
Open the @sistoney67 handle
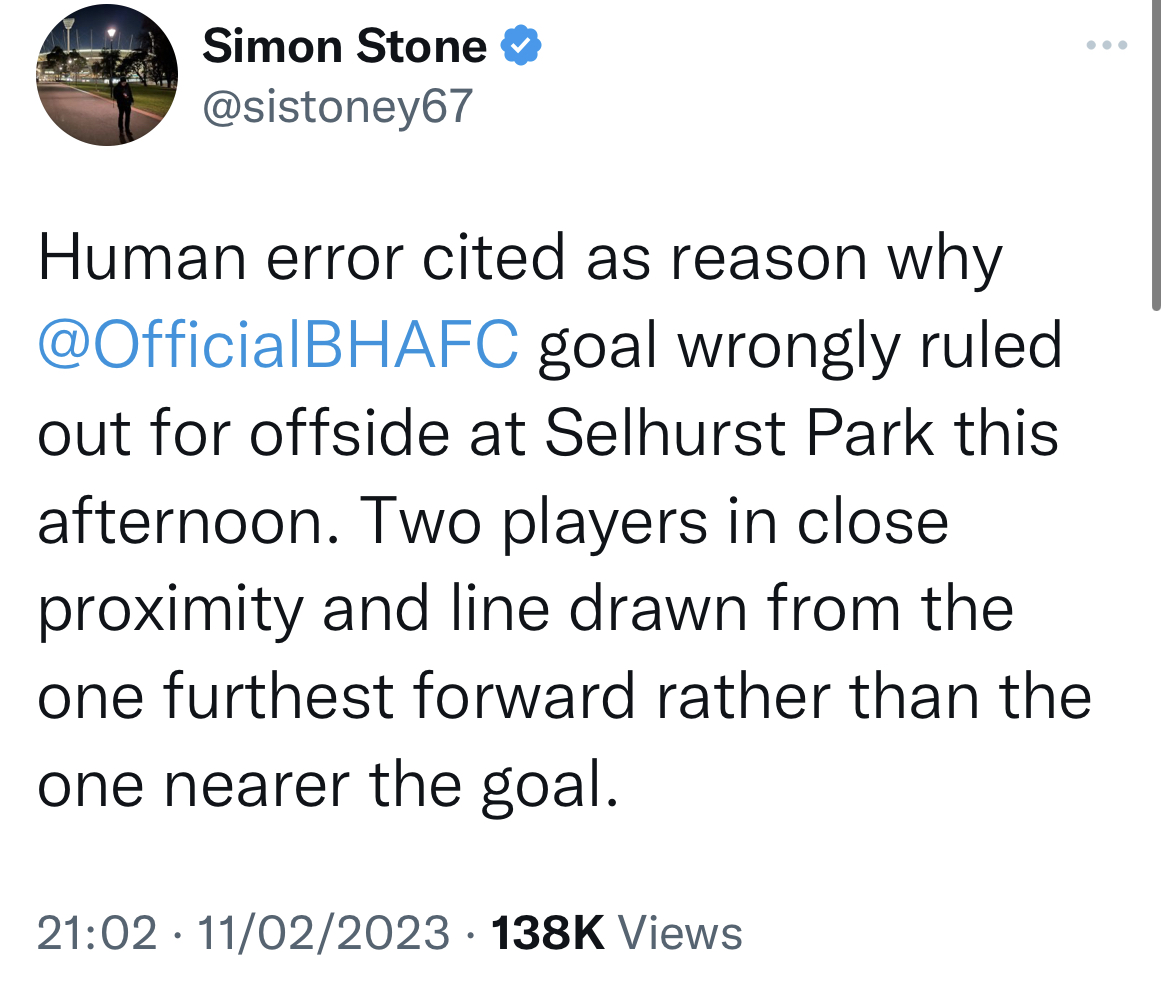(x=338, y=106)
